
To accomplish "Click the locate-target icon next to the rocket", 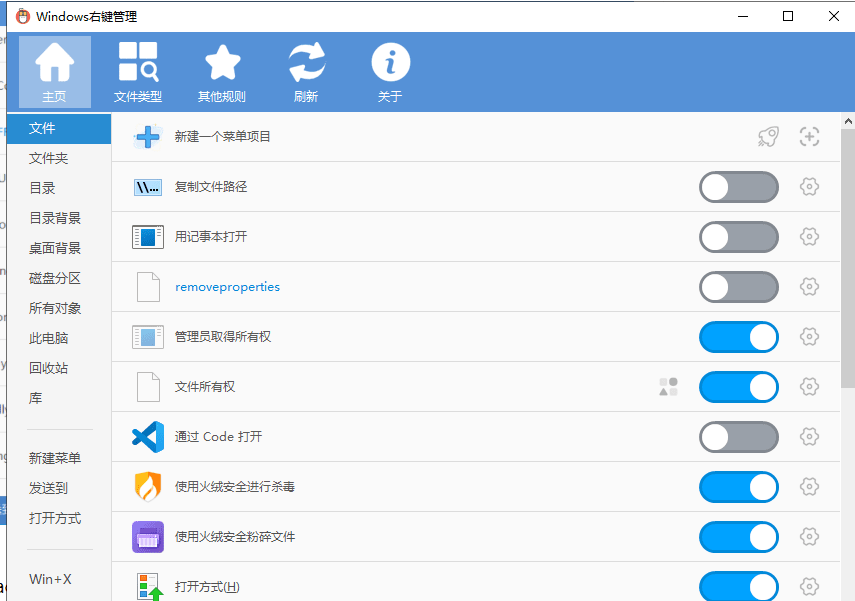I will click(x=809, y=136).
